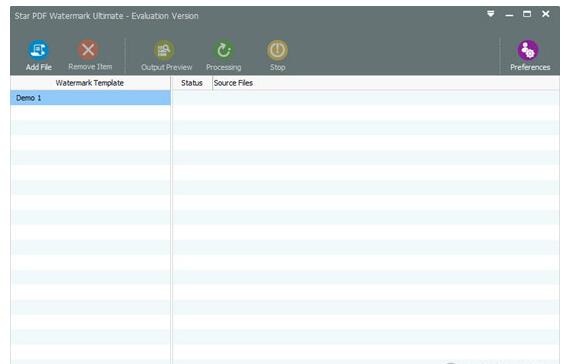Minimize the Star PDF Watermark window
Image resolution: width=568 pixels, height=364 pixels.
click(509, 14)
